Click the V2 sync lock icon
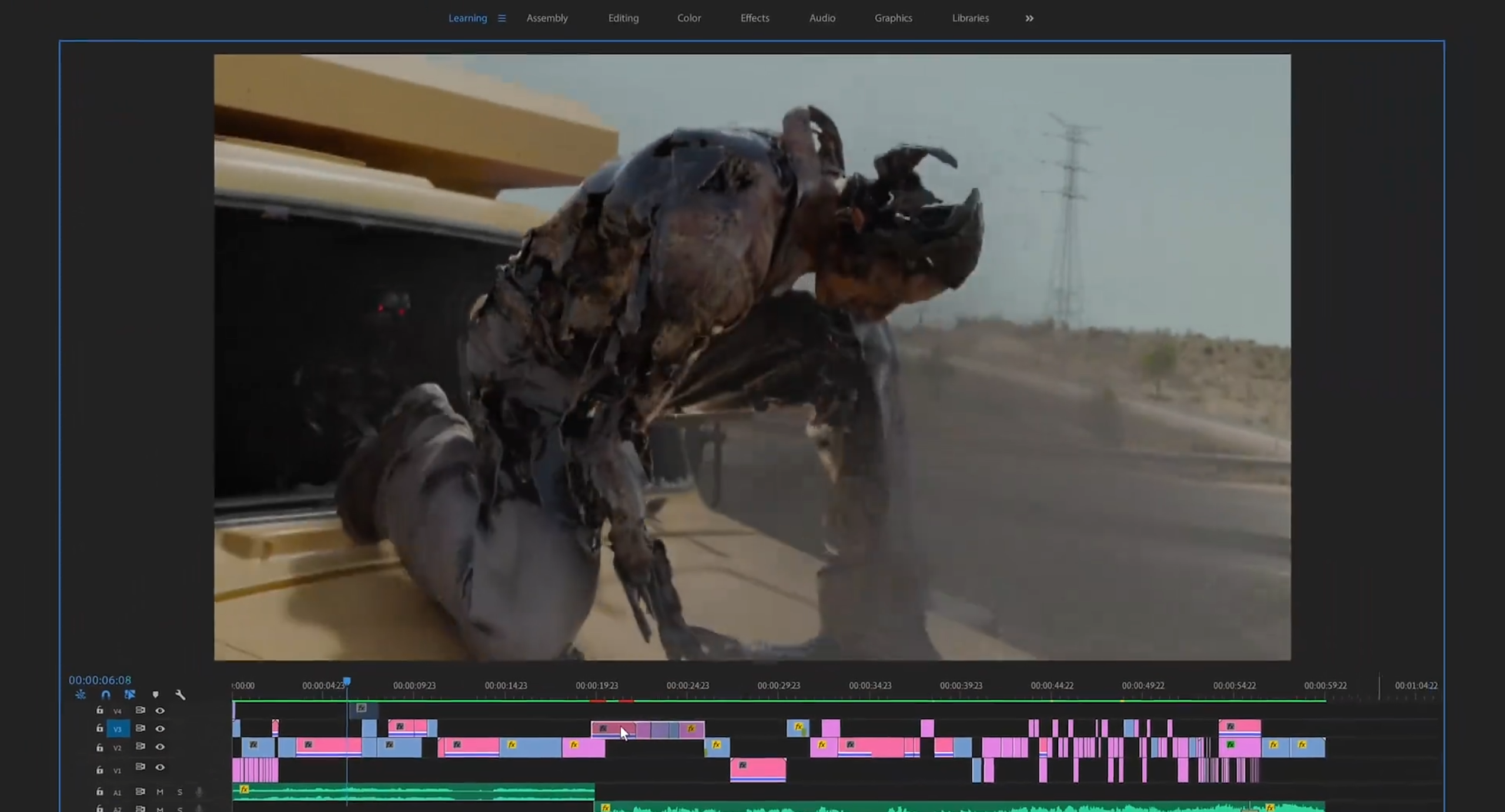This screenshot has height=812, width=1505. pos(140,747)
